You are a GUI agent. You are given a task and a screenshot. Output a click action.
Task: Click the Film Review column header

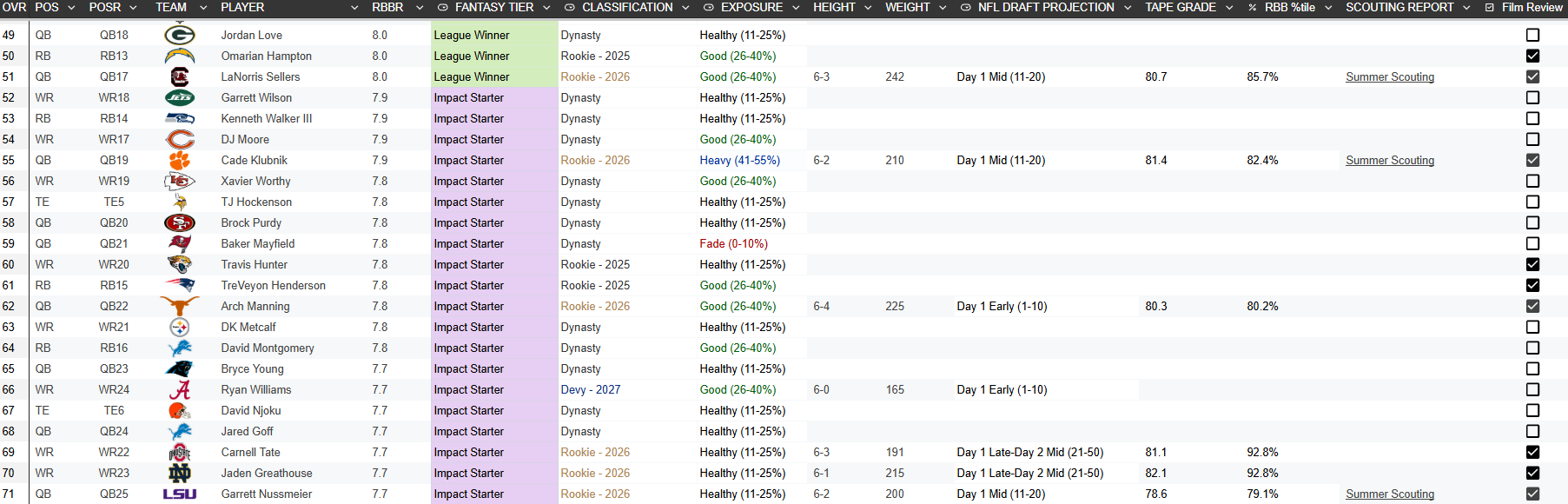1532,7
